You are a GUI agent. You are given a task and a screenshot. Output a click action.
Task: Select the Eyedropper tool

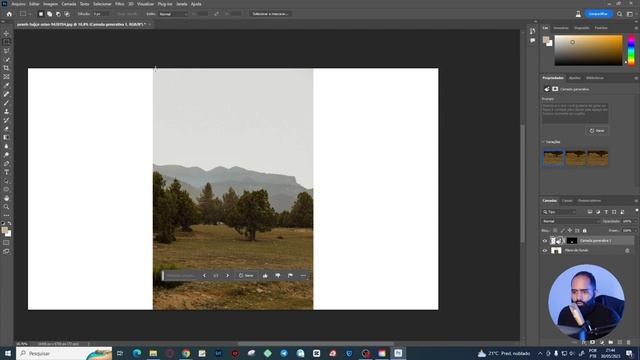click(x=6, y=85)
